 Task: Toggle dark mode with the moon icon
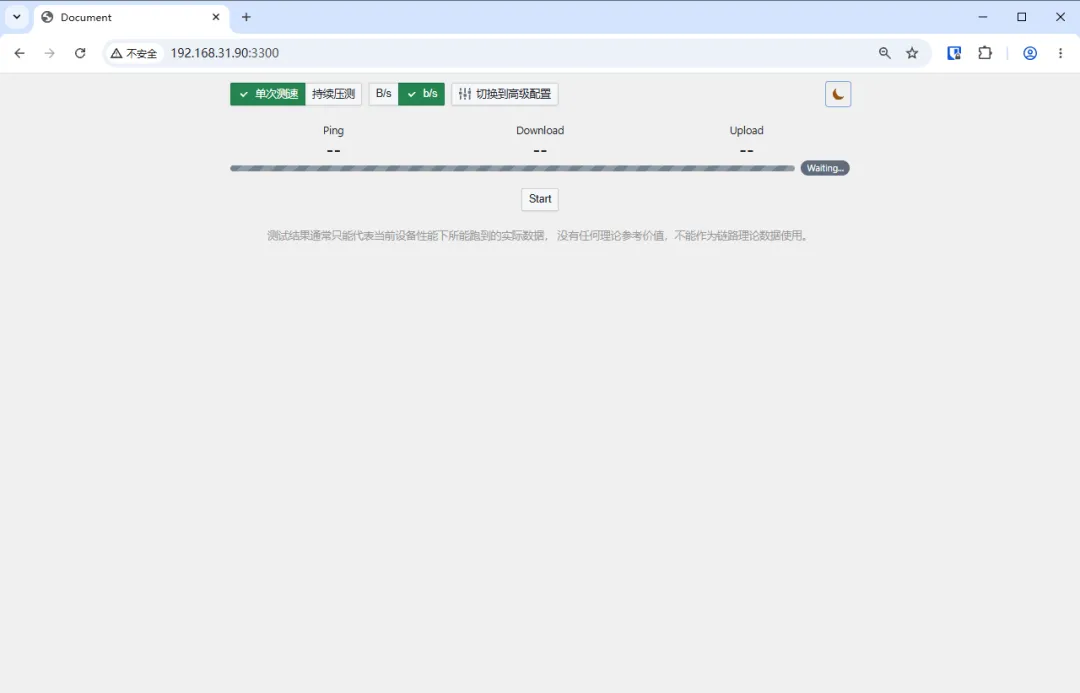[838, 94]
